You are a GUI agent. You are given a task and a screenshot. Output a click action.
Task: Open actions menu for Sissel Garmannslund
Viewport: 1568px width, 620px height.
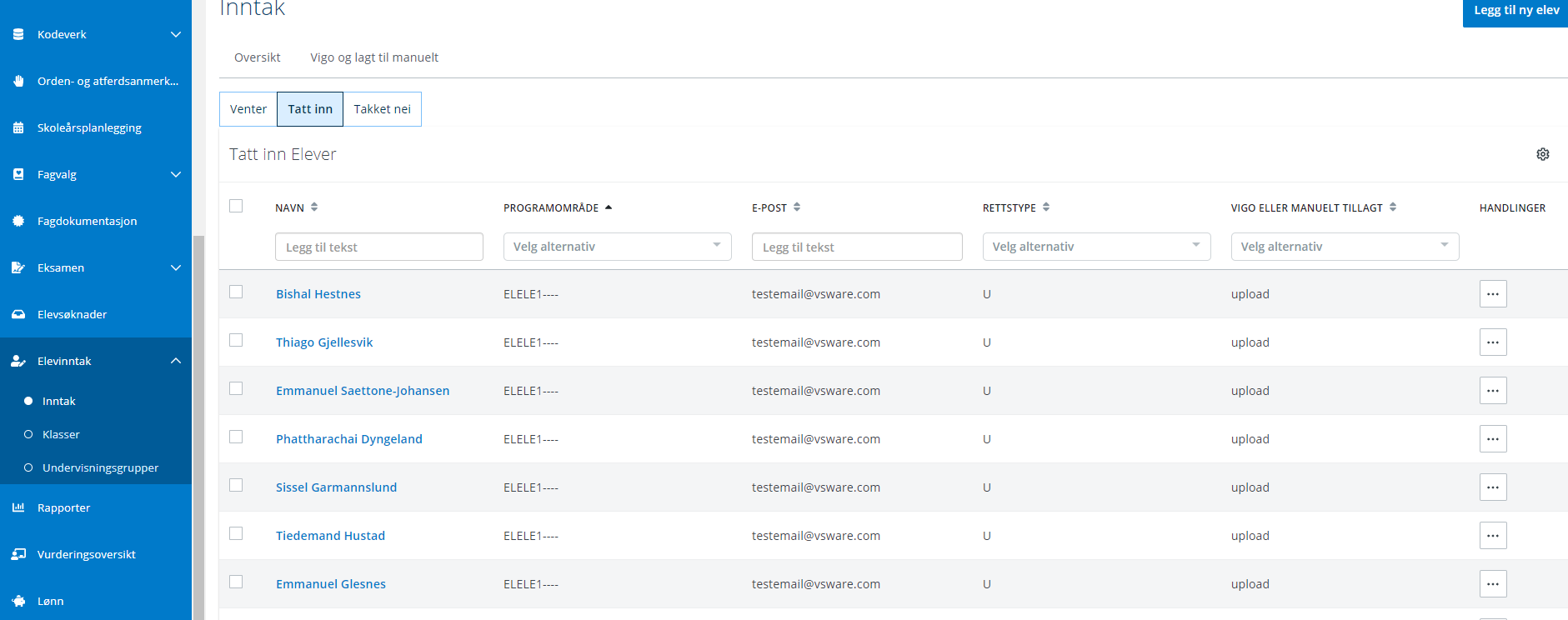click(1493, 487)
